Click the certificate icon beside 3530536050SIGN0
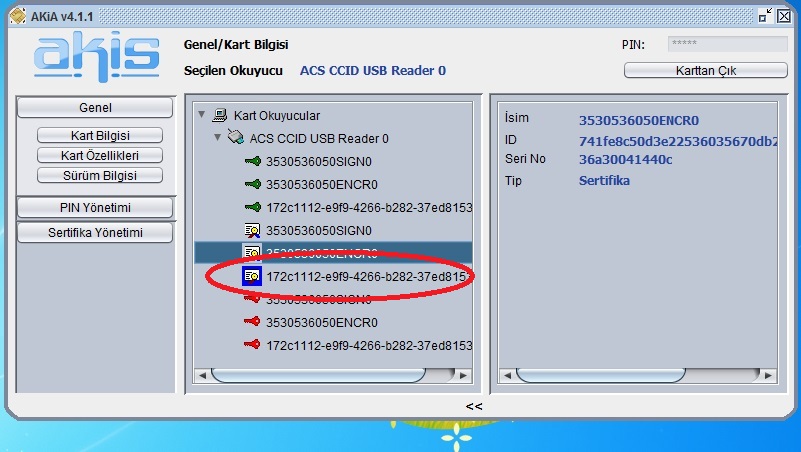Screen dimensions: 801x452 (252, 230)
